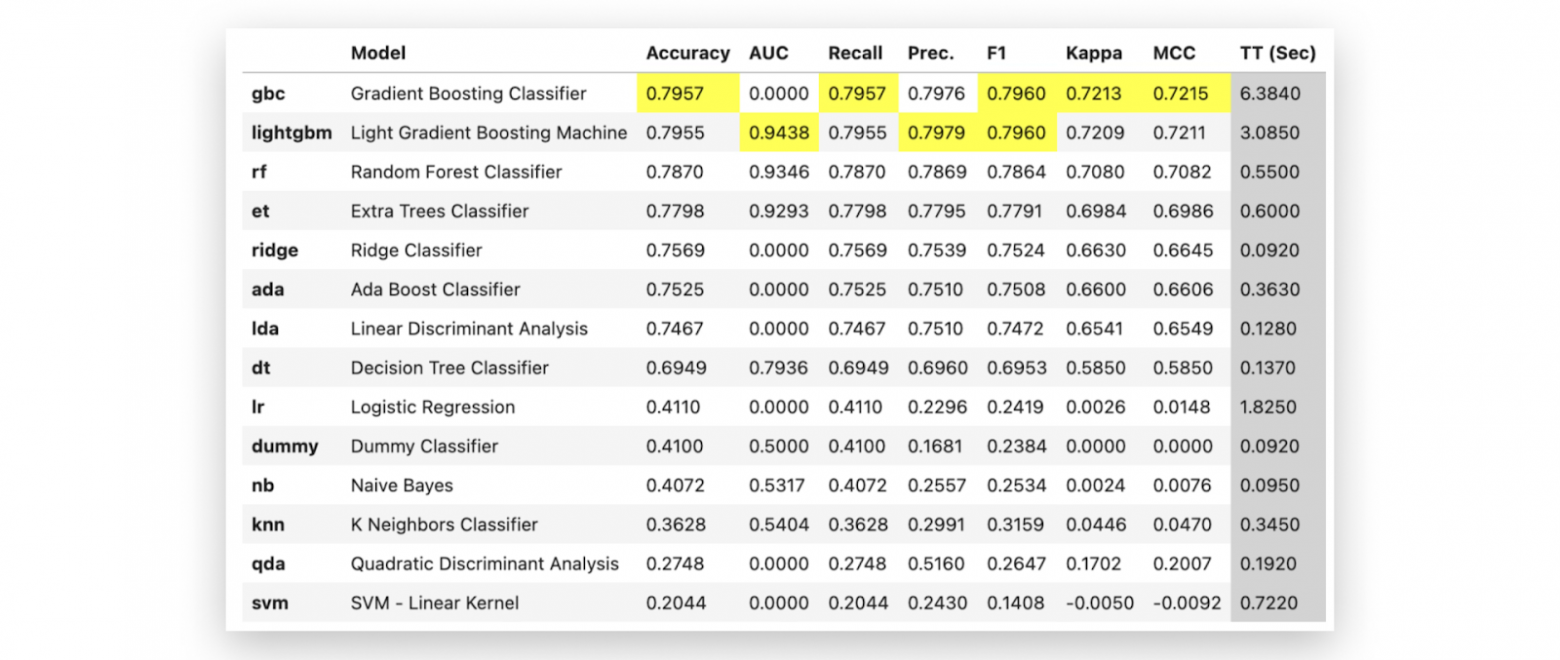Select the Model column header

378,54
